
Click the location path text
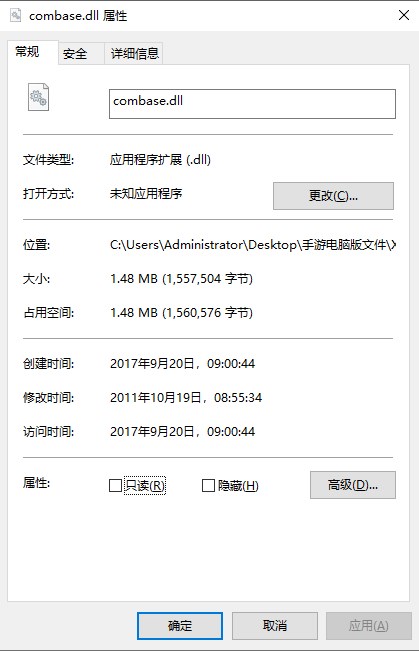(x=252, y=245)
